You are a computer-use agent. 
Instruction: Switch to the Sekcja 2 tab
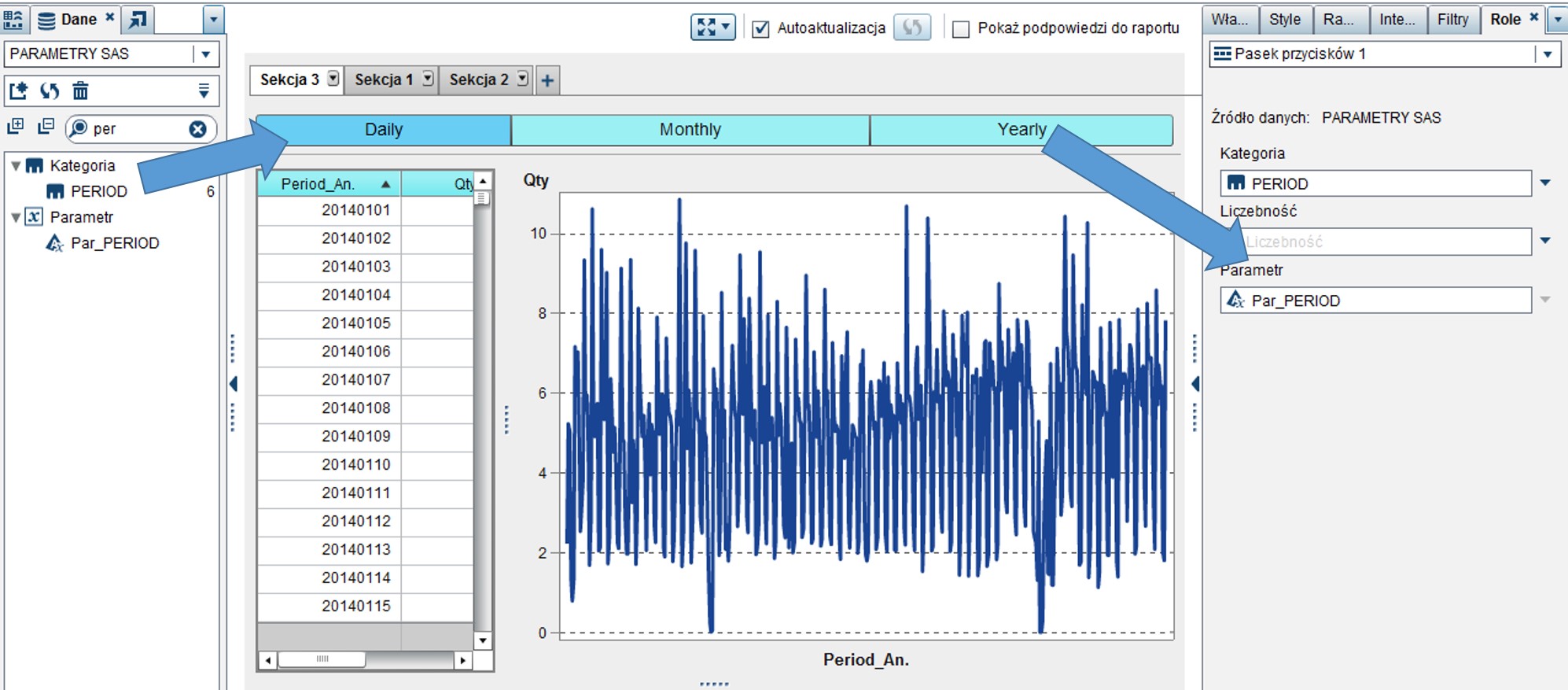[x=479, y=79]
